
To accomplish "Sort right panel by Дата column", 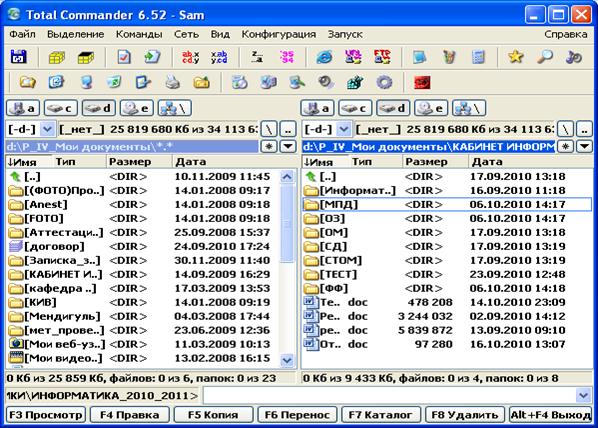I will tap(530, 162).
